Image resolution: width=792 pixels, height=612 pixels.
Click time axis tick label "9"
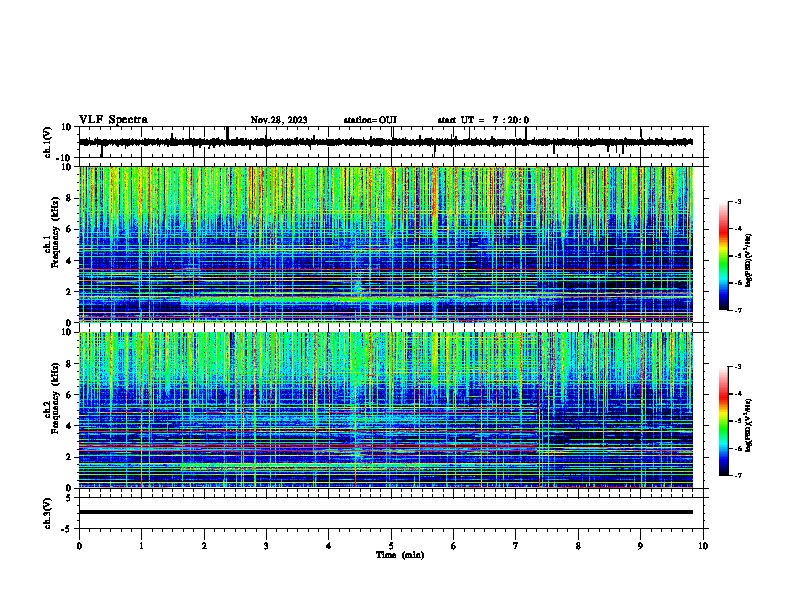640,546
